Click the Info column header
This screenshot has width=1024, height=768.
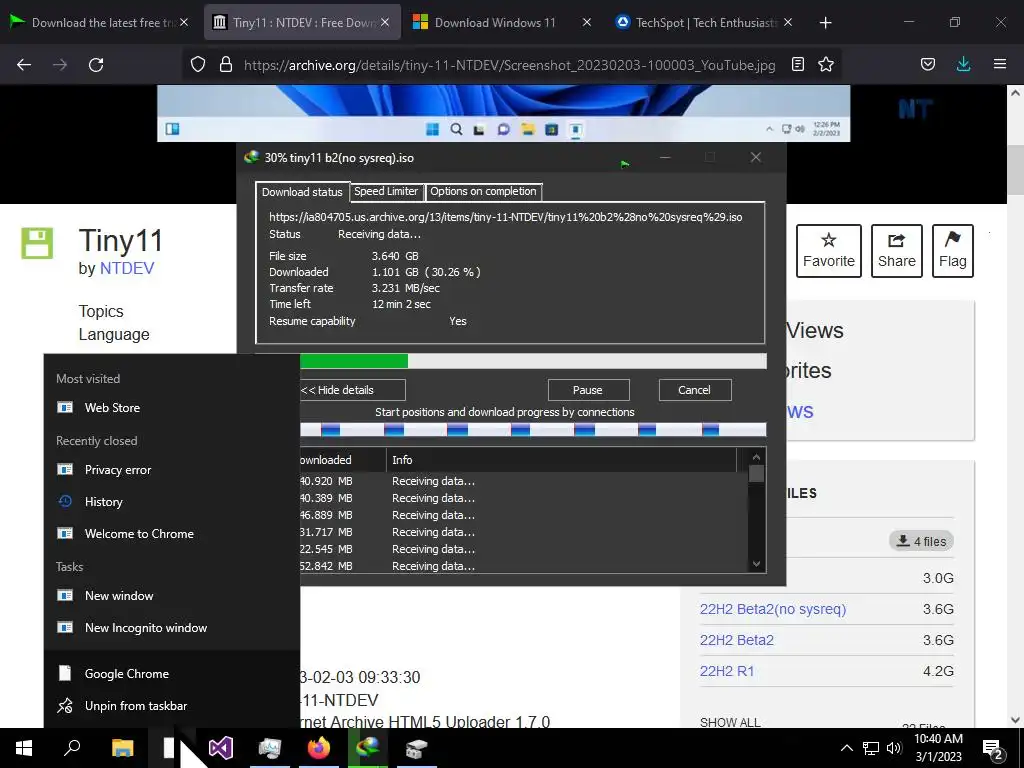point(562,460)
